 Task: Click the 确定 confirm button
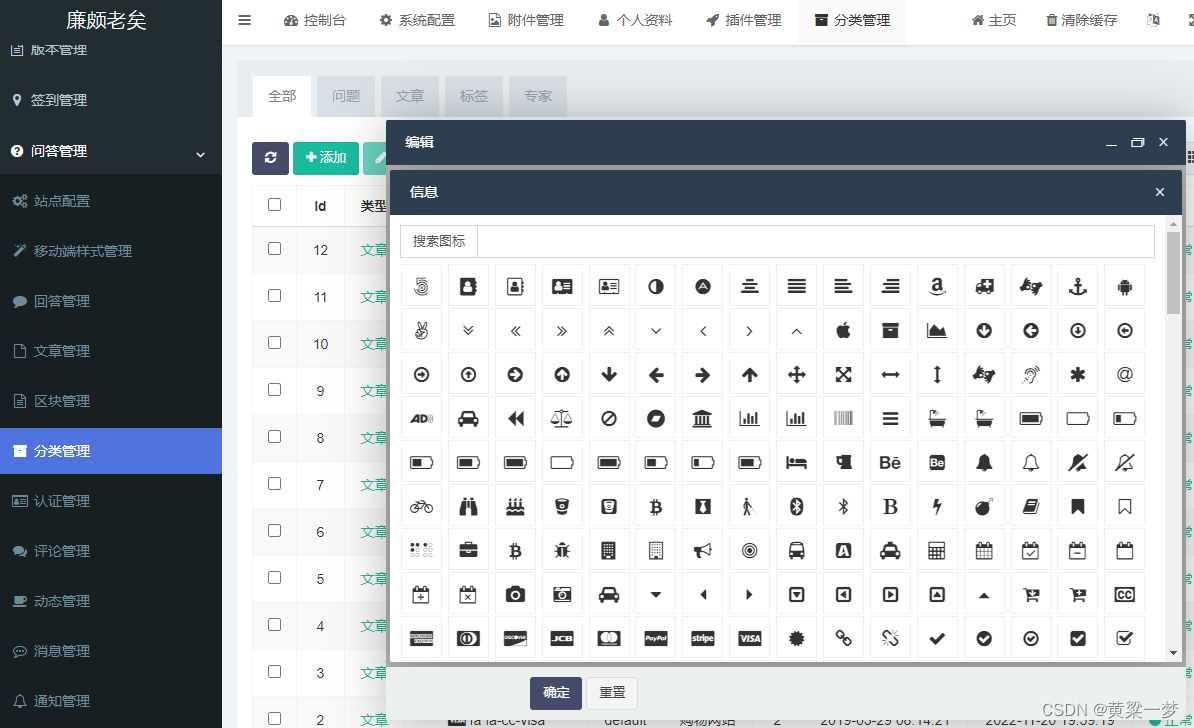click(x=555, y=692)
